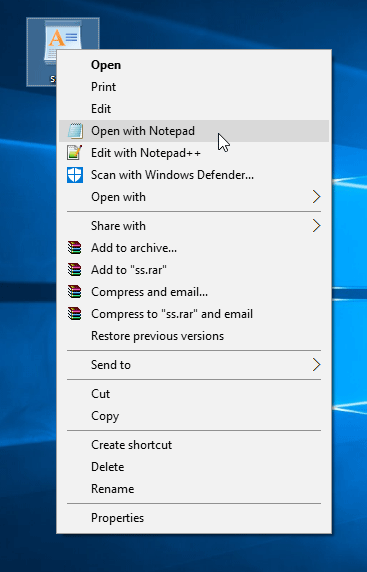Select Cut from the context menu
This screenshot has width=367, height=572.
point(194,394)
